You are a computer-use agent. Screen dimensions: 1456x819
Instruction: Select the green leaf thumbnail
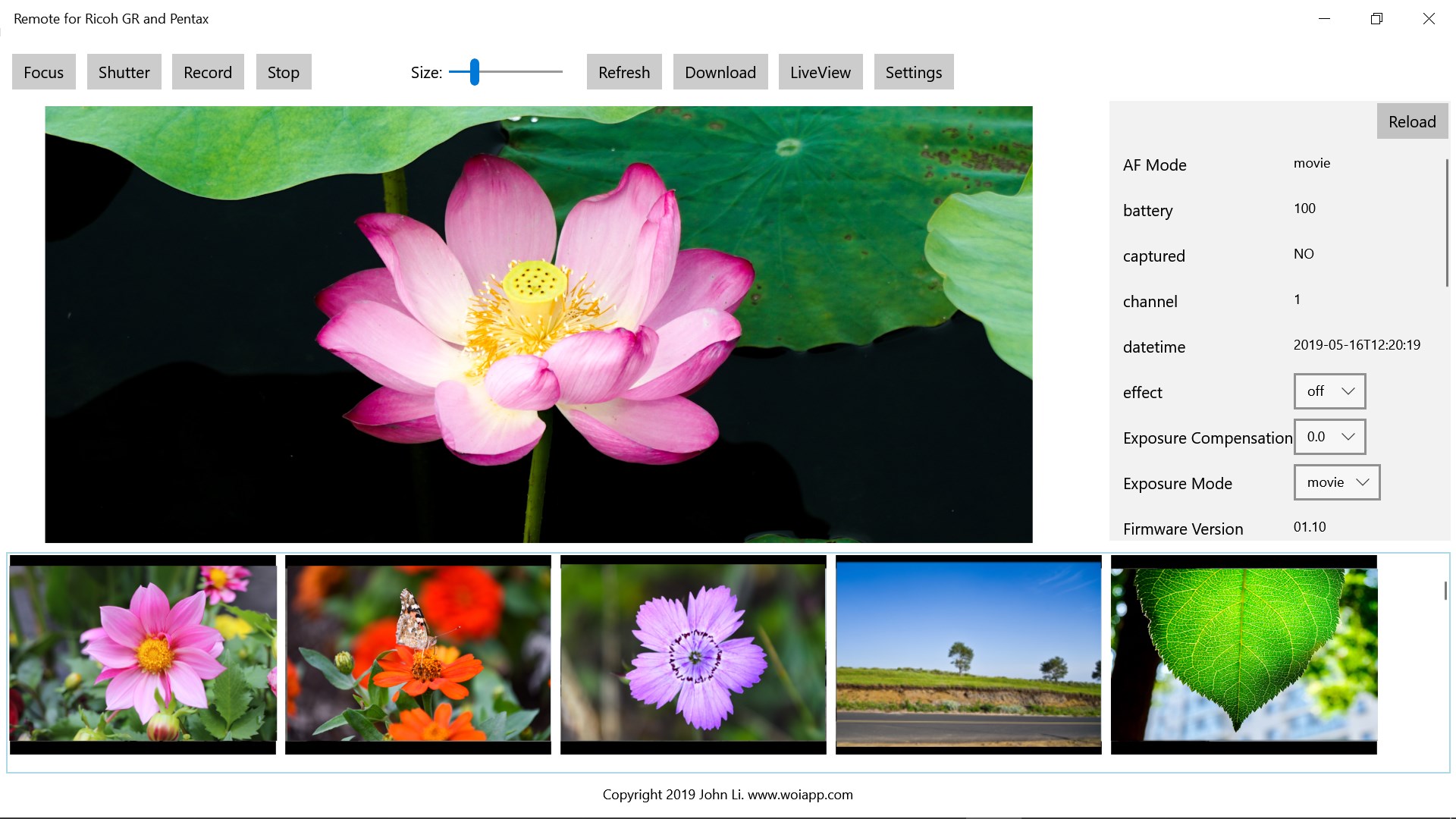(x=1244, y=654)
